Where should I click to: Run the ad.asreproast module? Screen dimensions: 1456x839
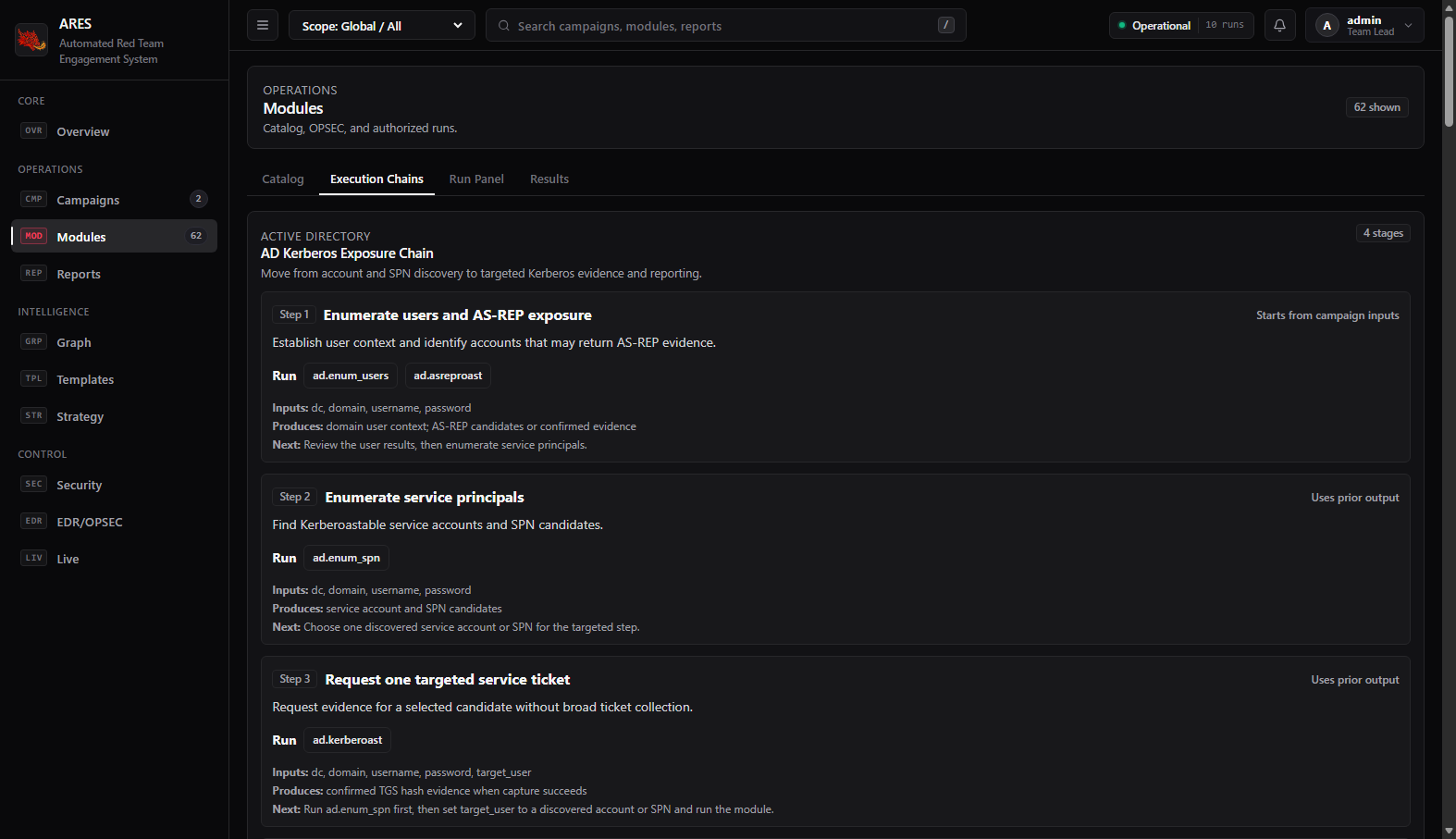pyautogui.click(x=448, y=376)
